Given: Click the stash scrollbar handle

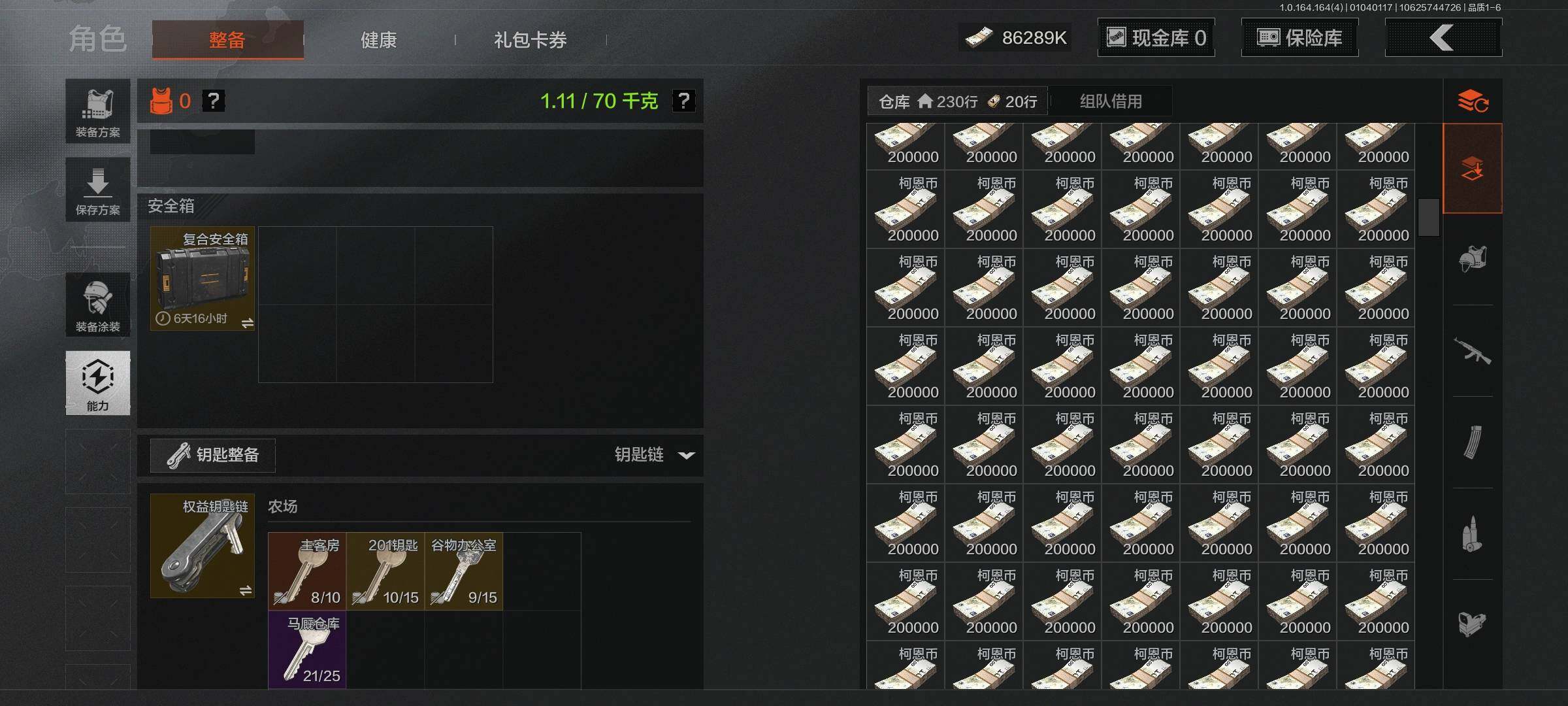Looking at the screenshot, I should 1429,217.
